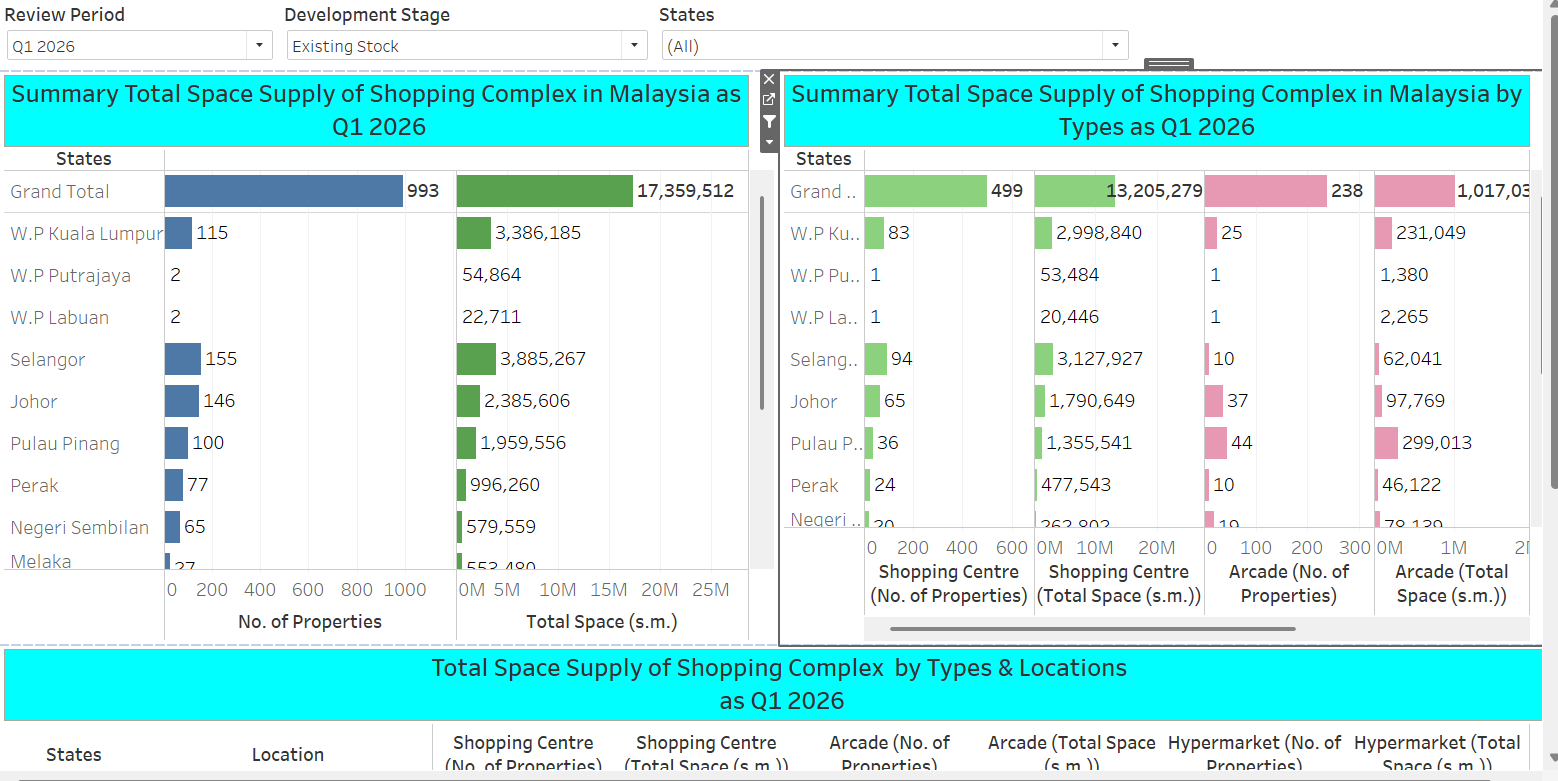Click the blue W.P Kuala Lumpur bar labeled 115
This screenshot has width=1558, height=781.
[x=178, y=233]
